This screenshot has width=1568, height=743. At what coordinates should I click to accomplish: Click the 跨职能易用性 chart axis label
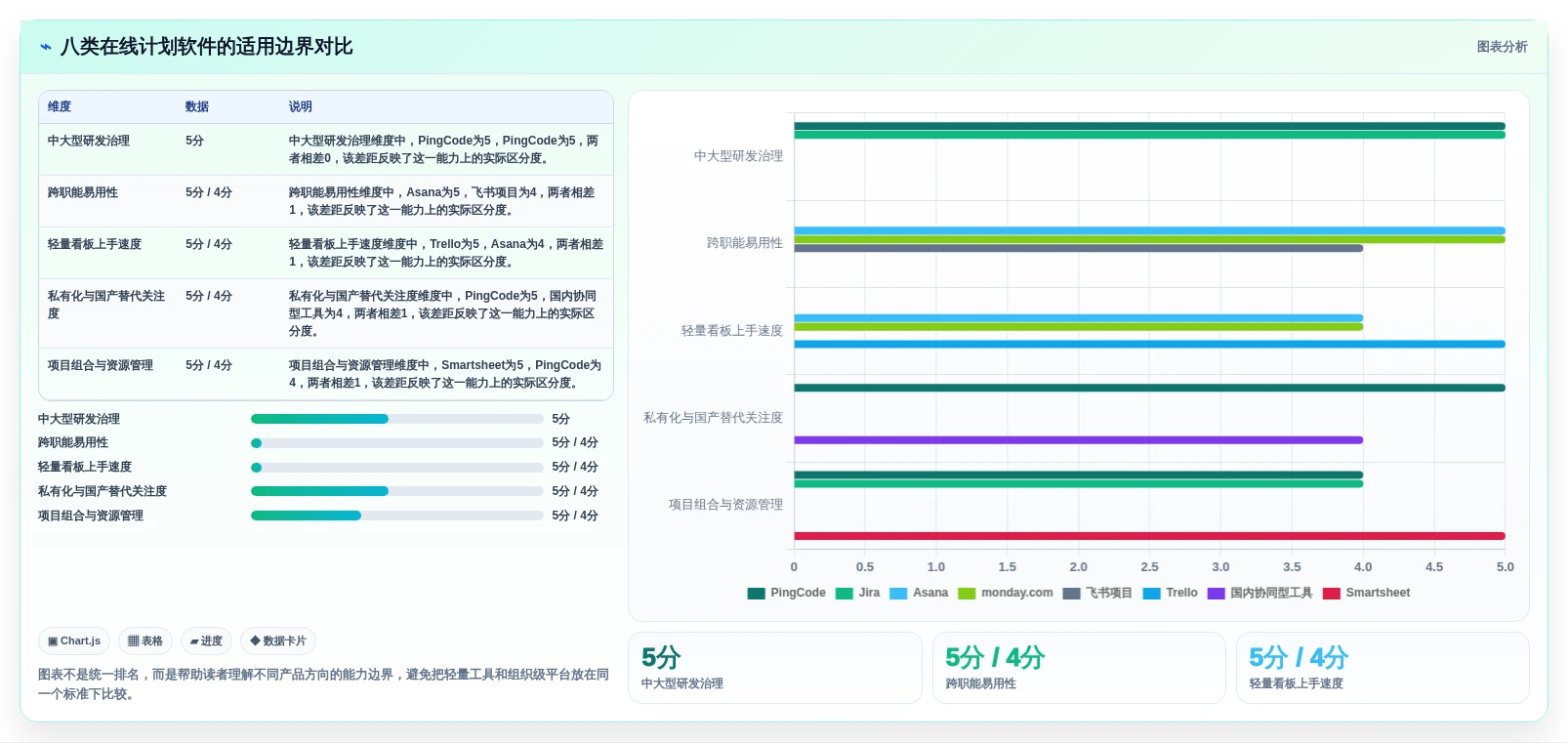coord(745,243)
